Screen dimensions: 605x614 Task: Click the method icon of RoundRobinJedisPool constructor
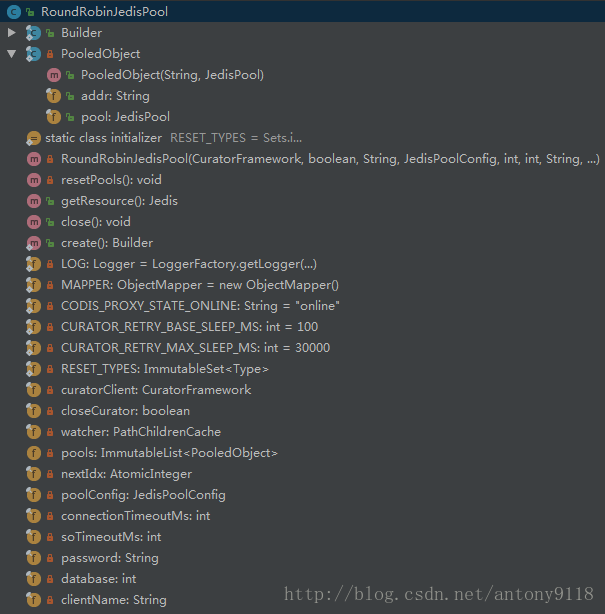tap(34, 159)
